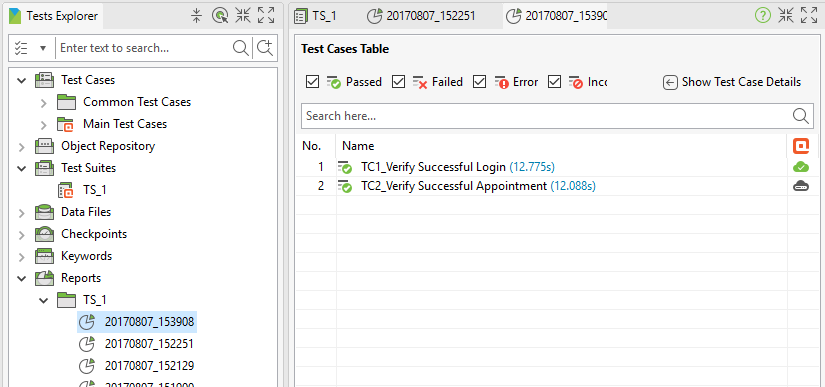The height and width of the screenshot is (387, 825).
Task: Select Main Test Cases folder label
Action: (x=125, y=124)
